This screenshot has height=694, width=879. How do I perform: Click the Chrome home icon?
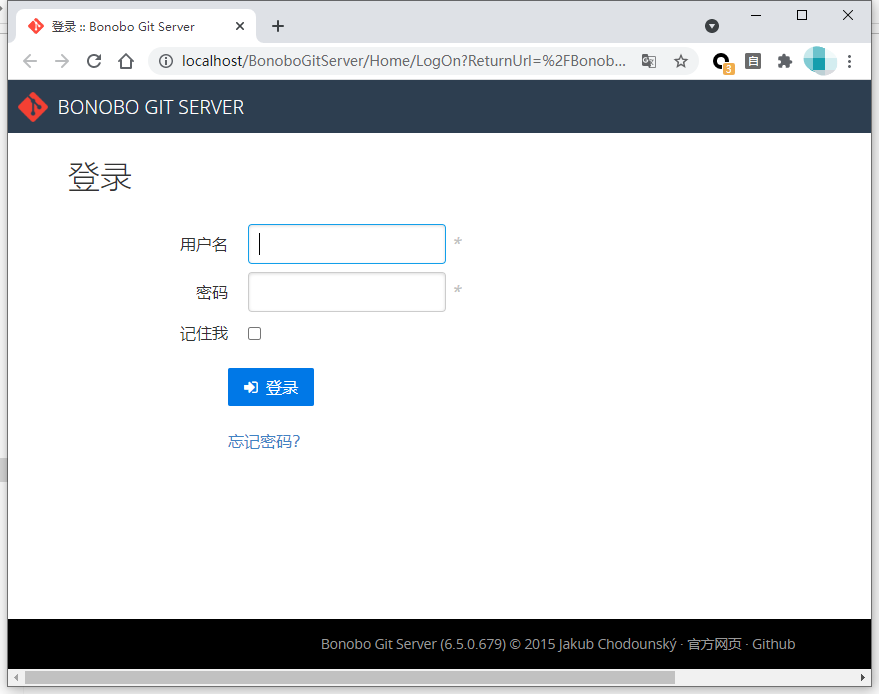pos(127,61)
